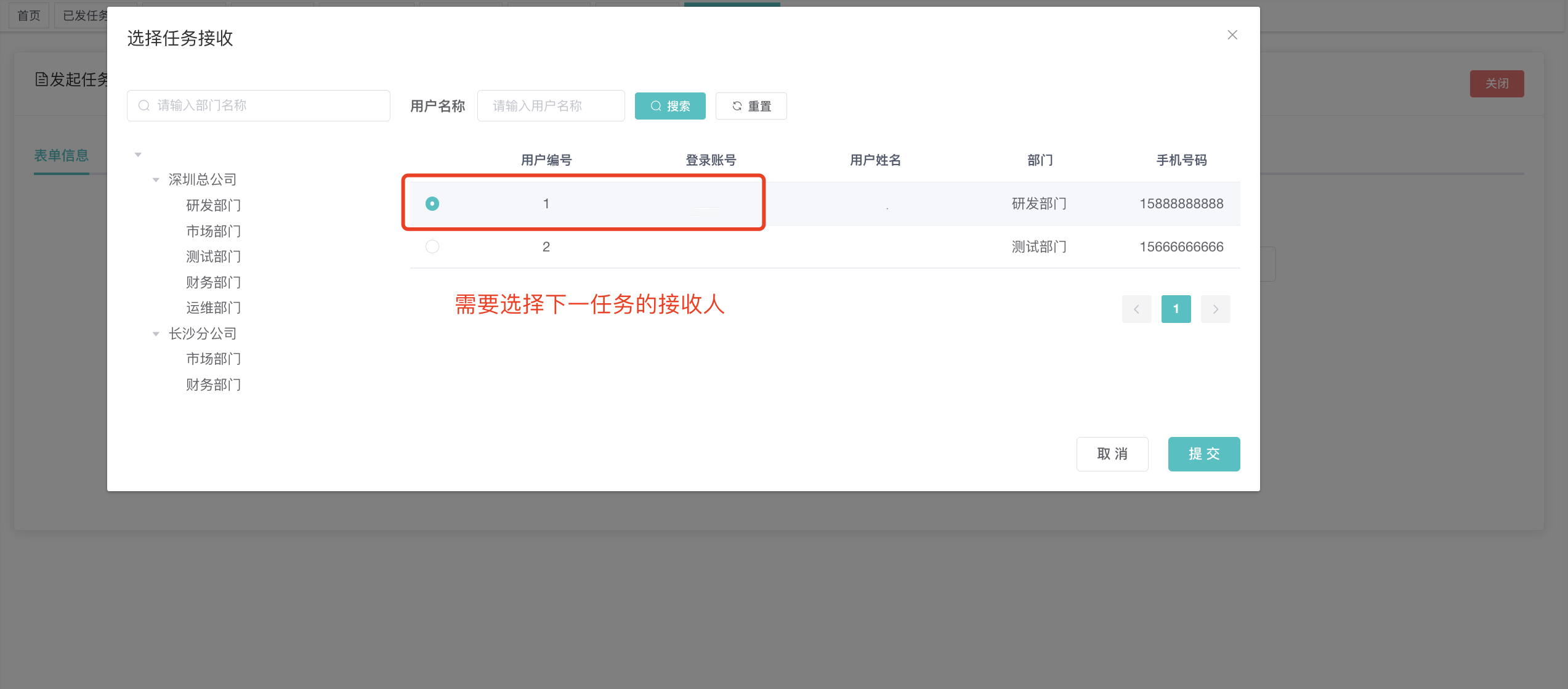
Task: Click the 重置 reset button
Action: [x=751, y=106]
